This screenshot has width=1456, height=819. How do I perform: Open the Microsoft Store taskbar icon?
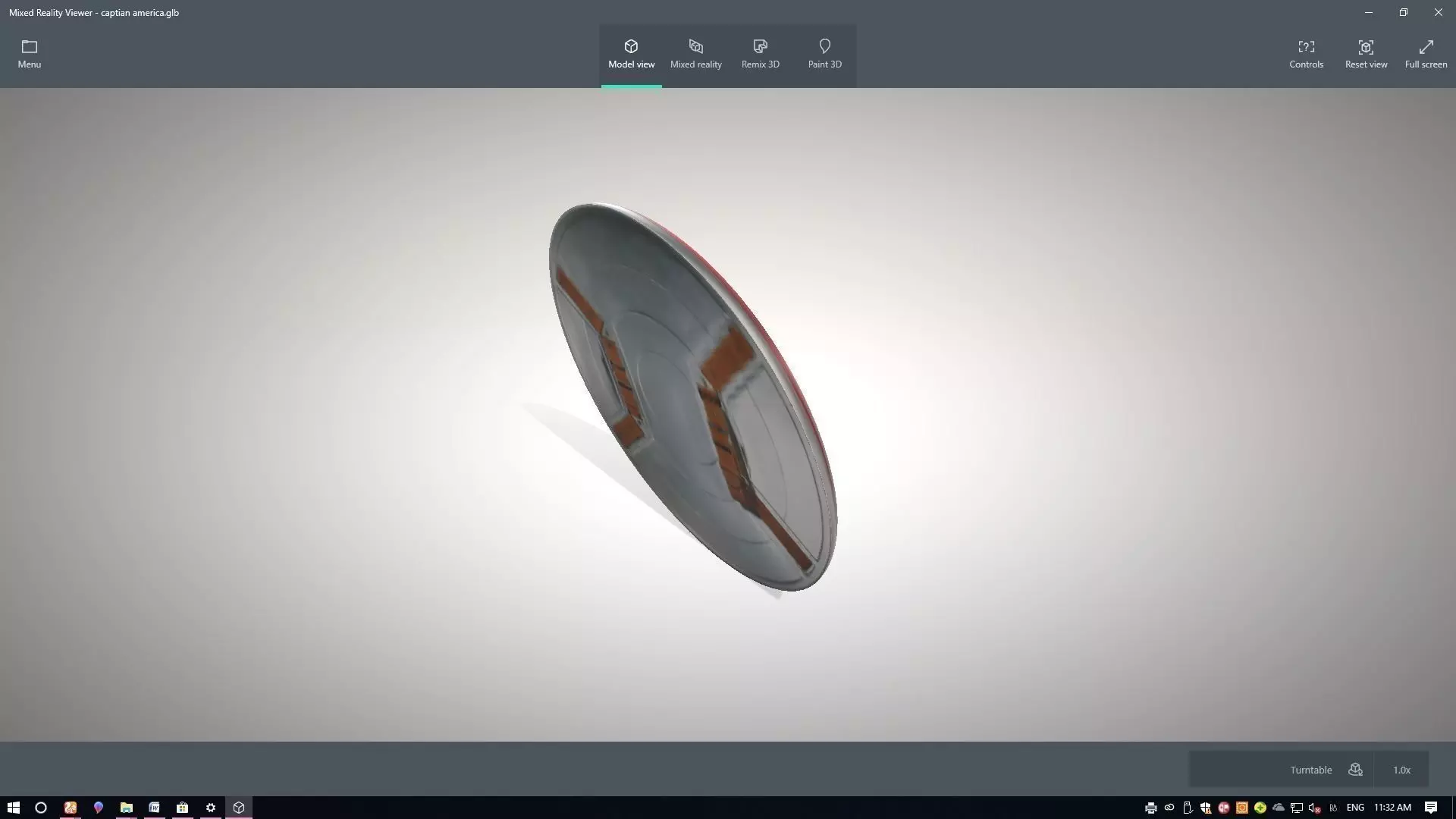(182, 808)
